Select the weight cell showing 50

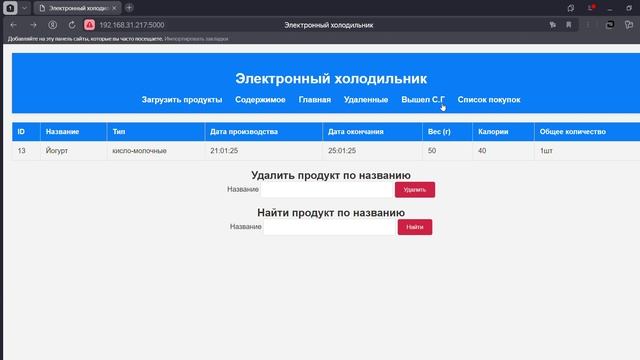coord(447,151)
